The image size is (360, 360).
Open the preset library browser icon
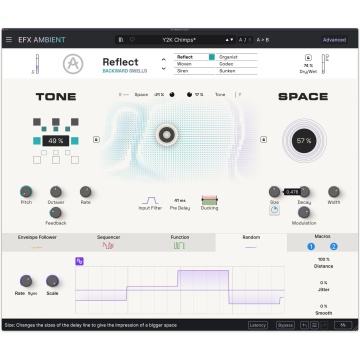[121, 40]
